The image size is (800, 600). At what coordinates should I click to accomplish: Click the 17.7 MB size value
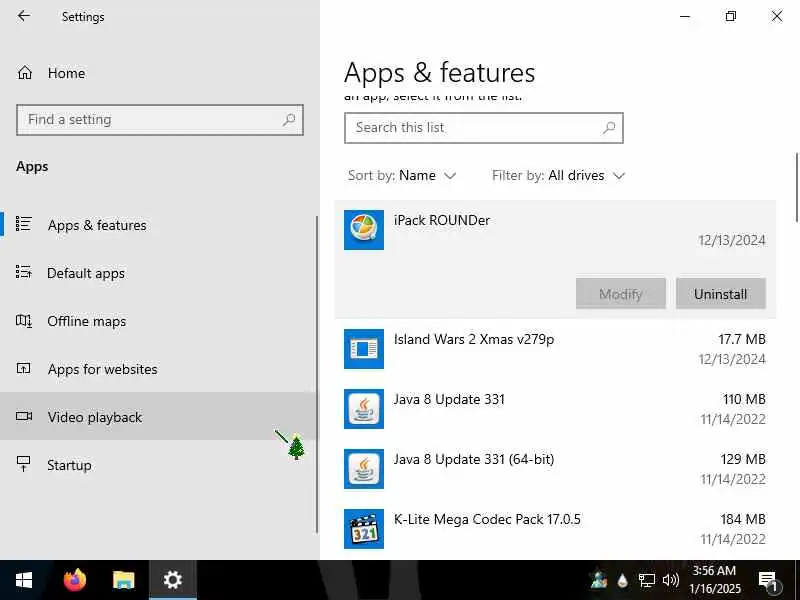(x=742, y=339)
